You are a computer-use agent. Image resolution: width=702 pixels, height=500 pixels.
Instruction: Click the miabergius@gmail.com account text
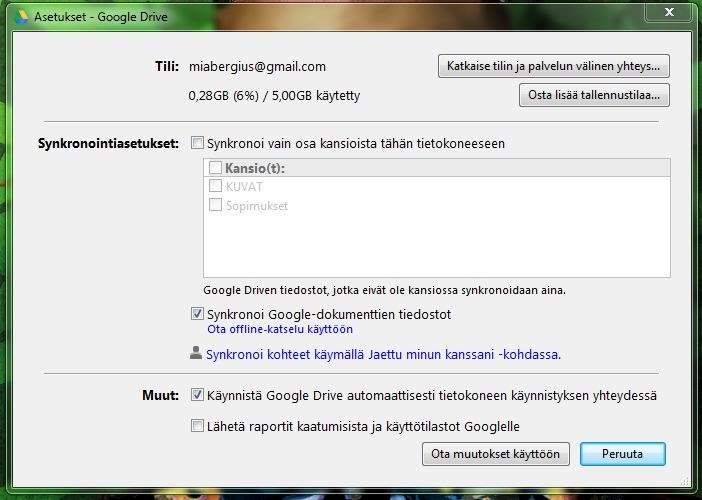257,66
